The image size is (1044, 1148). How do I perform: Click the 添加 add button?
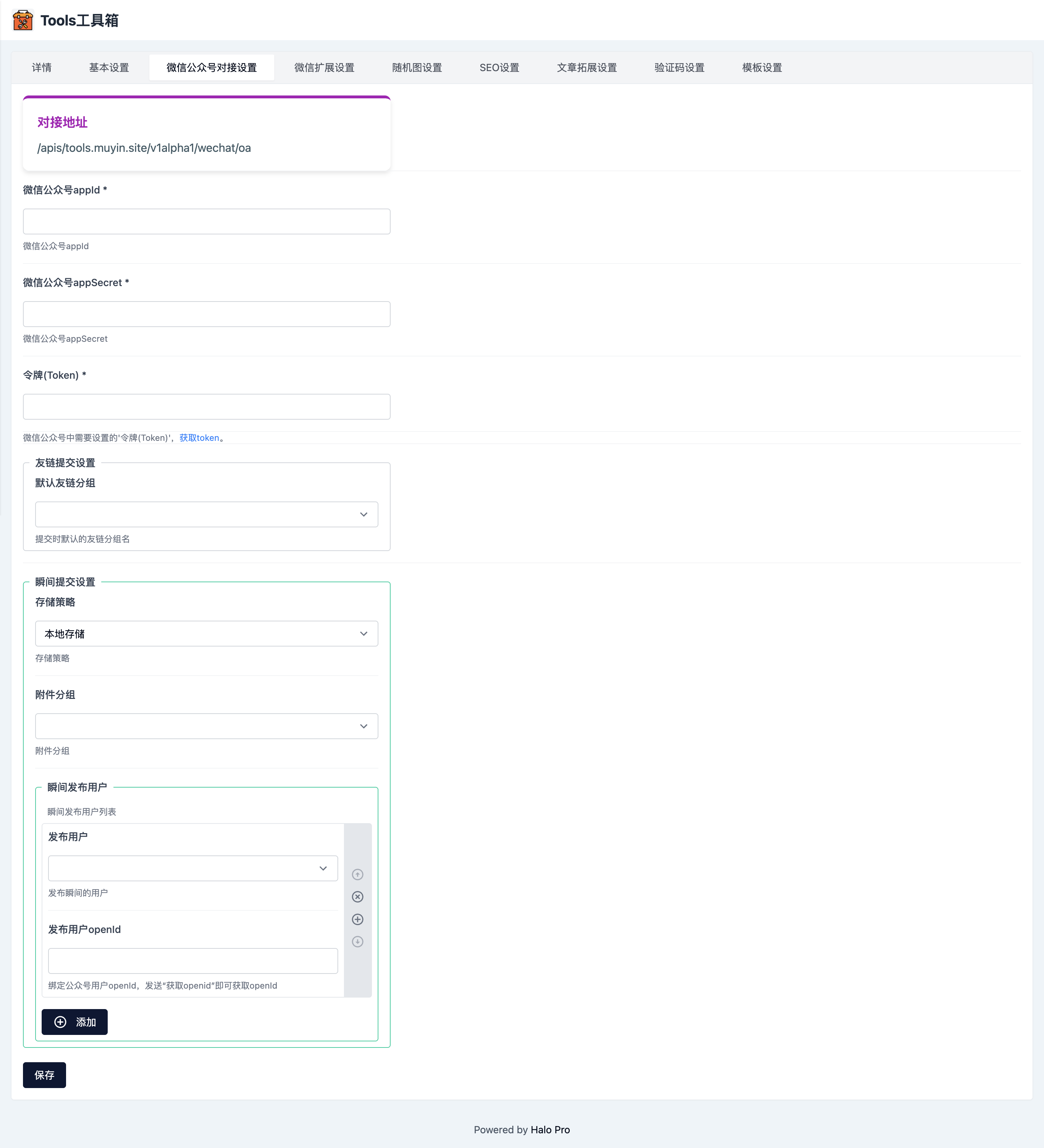click(x=74, y=1022)
